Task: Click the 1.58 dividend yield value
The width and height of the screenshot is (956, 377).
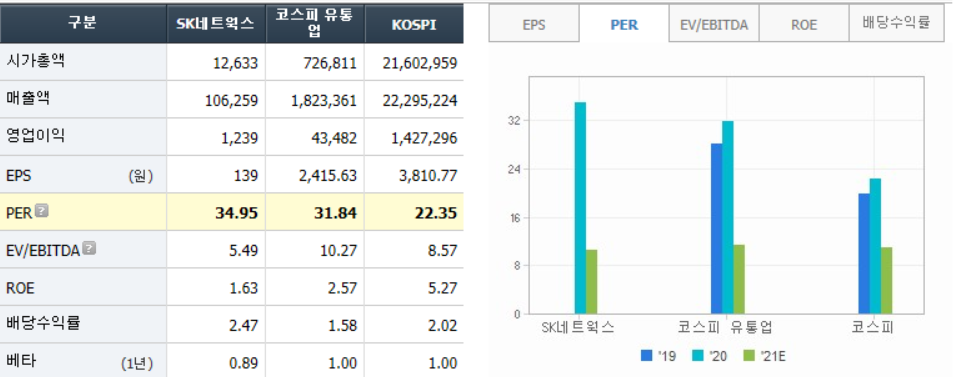Action: [x=342, y=325]
